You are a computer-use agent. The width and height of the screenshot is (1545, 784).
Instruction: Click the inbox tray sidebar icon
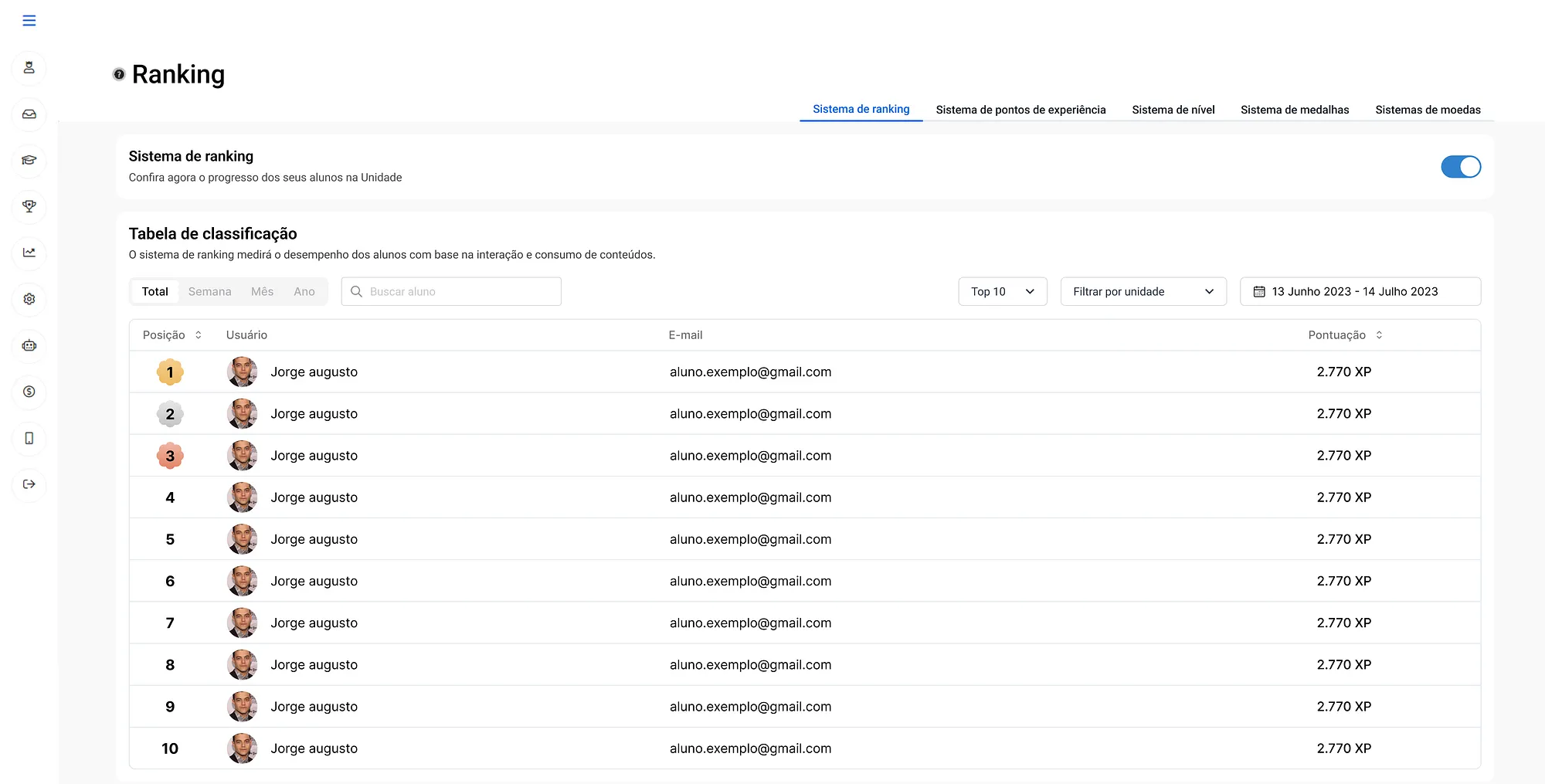coord(29,114)
